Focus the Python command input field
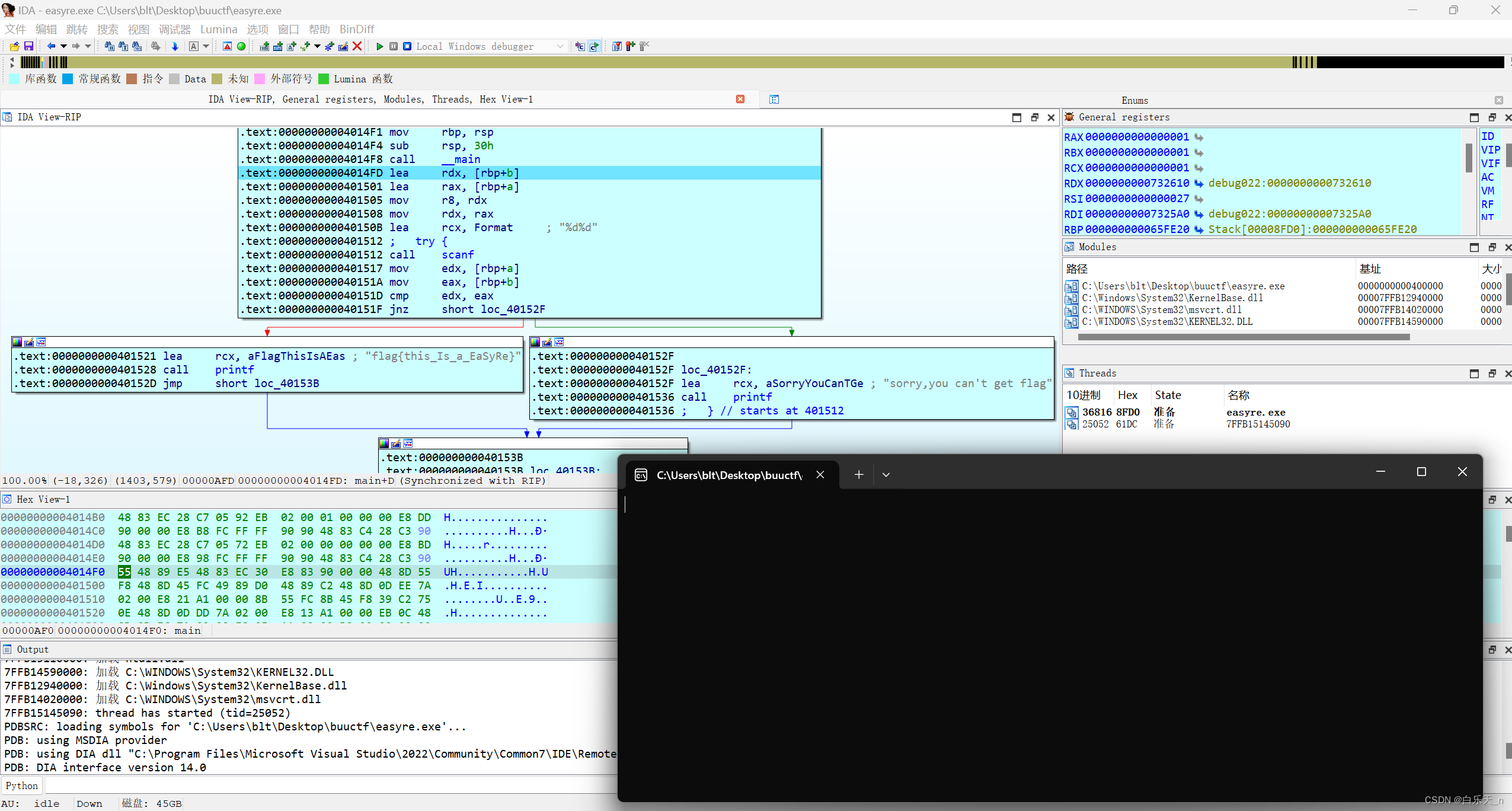Viewport: 1512px width, 811px height. tap(331, 786)
